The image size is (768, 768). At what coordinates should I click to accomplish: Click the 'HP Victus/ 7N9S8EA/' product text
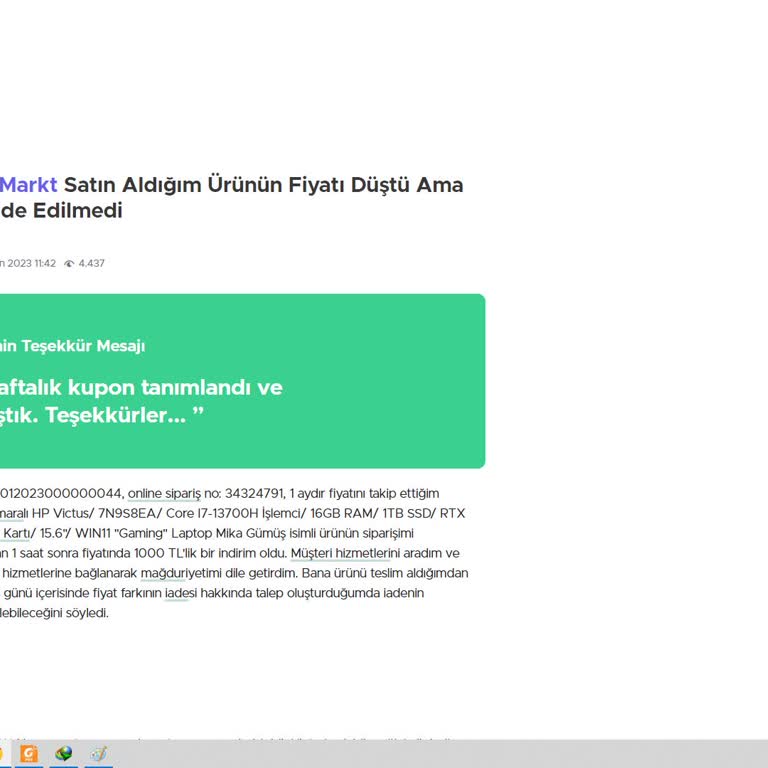tap(96, 513)
